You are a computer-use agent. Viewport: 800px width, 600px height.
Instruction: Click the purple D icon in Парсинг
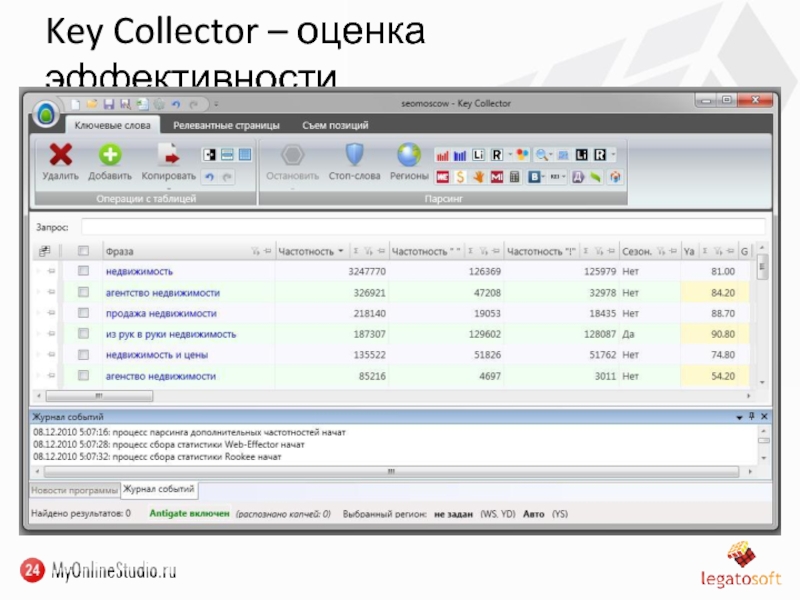[x=578, y=177]
